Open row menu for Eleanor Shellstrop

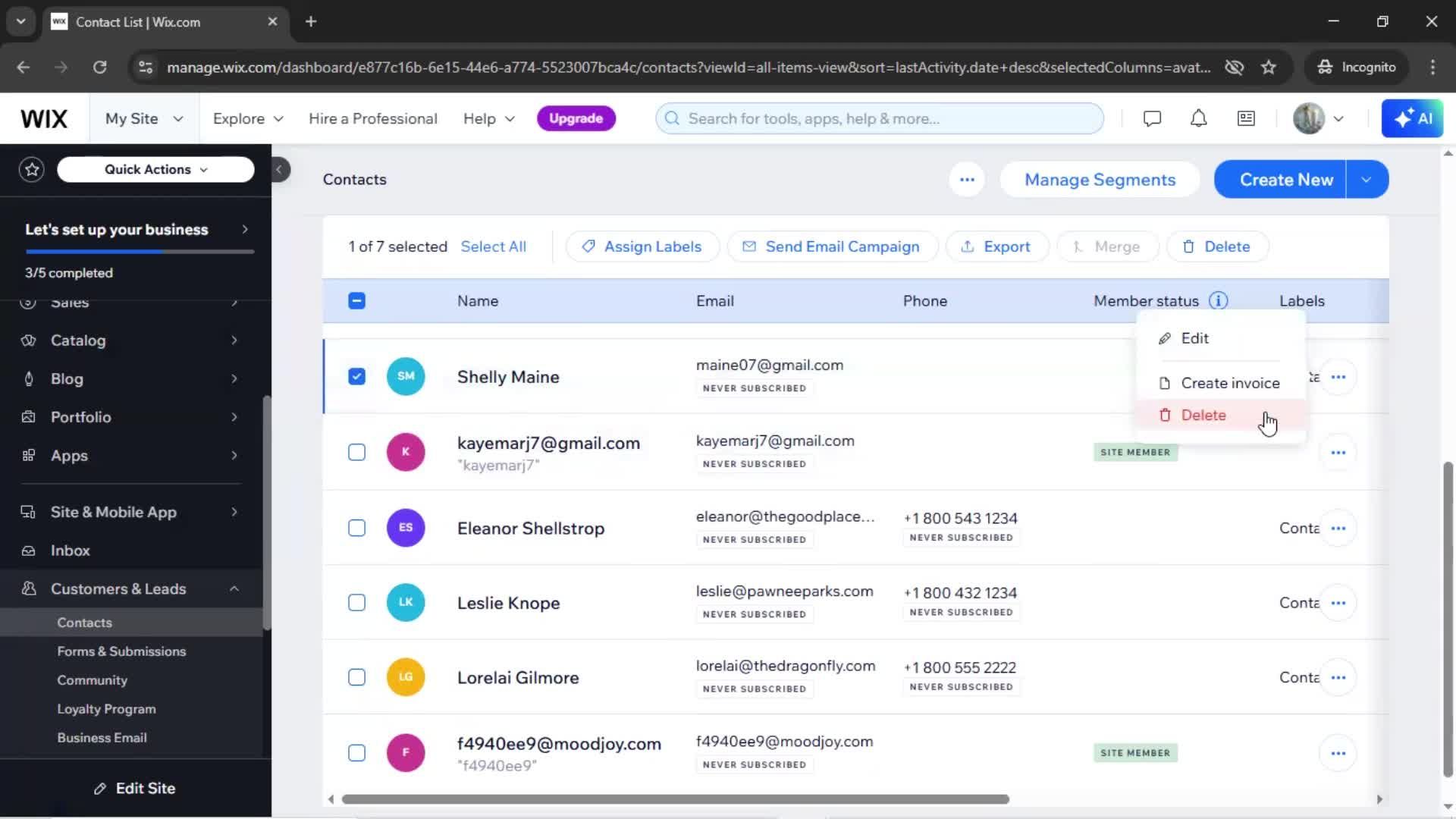click(1338, 528)
